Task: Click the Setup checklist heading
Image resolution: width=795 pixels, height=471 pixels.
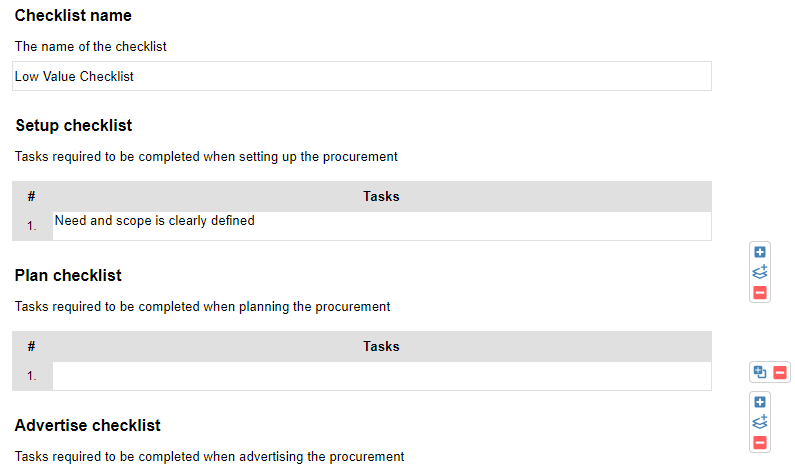Action: click(x=74, y=125)
